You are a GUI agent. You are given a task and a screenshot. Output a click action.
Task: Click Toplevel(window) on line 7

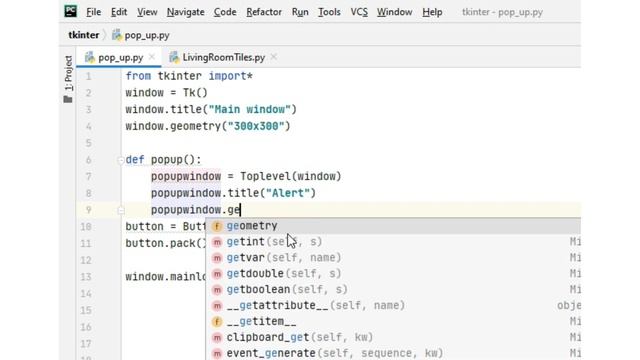(x=290, y=177)
